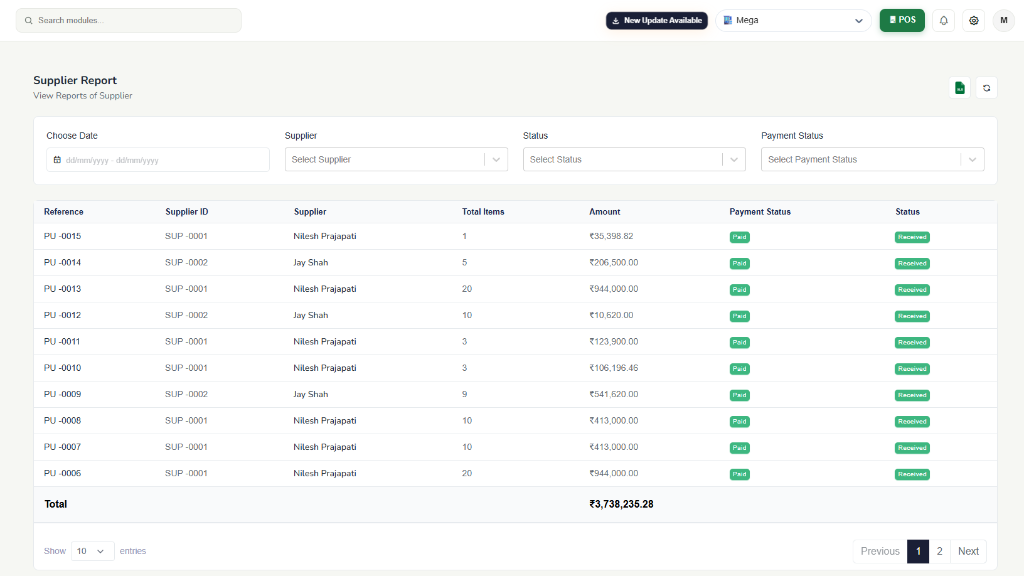
Task: Click amount ₹123,900.00
Action: click(613, 342)
